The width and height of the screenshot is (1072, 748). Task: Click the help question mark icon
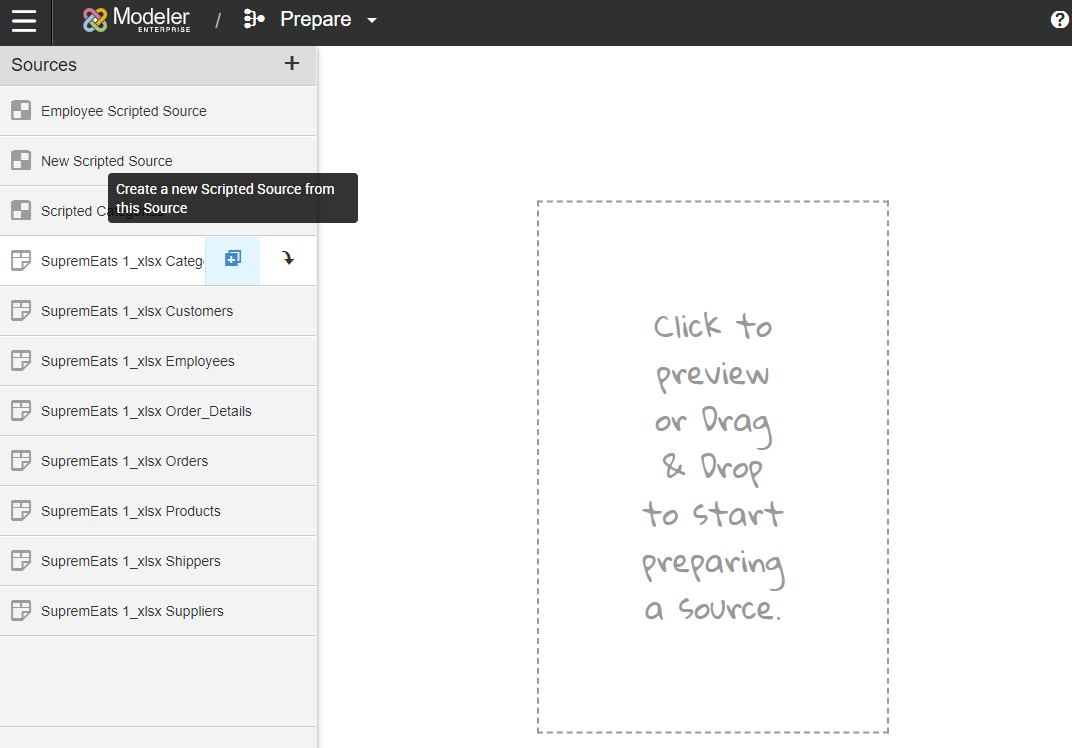(x=1060, y=20)
